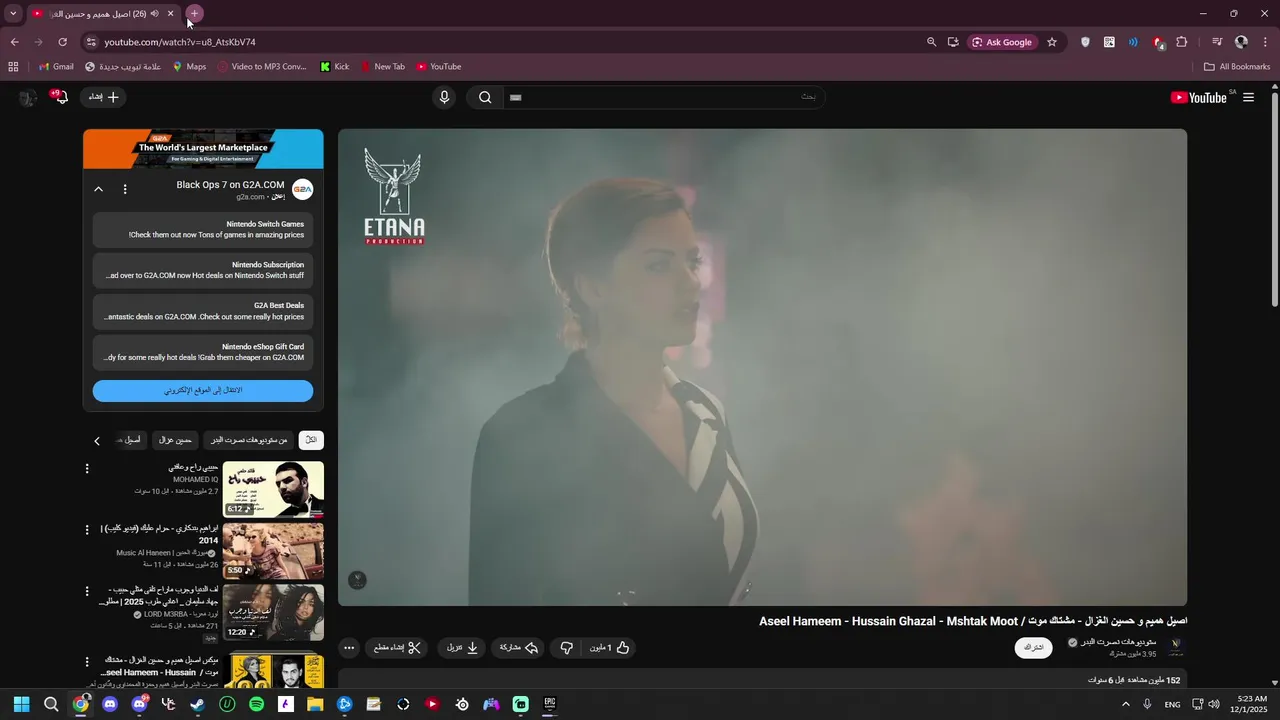1280x720 pixels.
Task: Open the account avatar on YouTube
Action: [27, 97]
